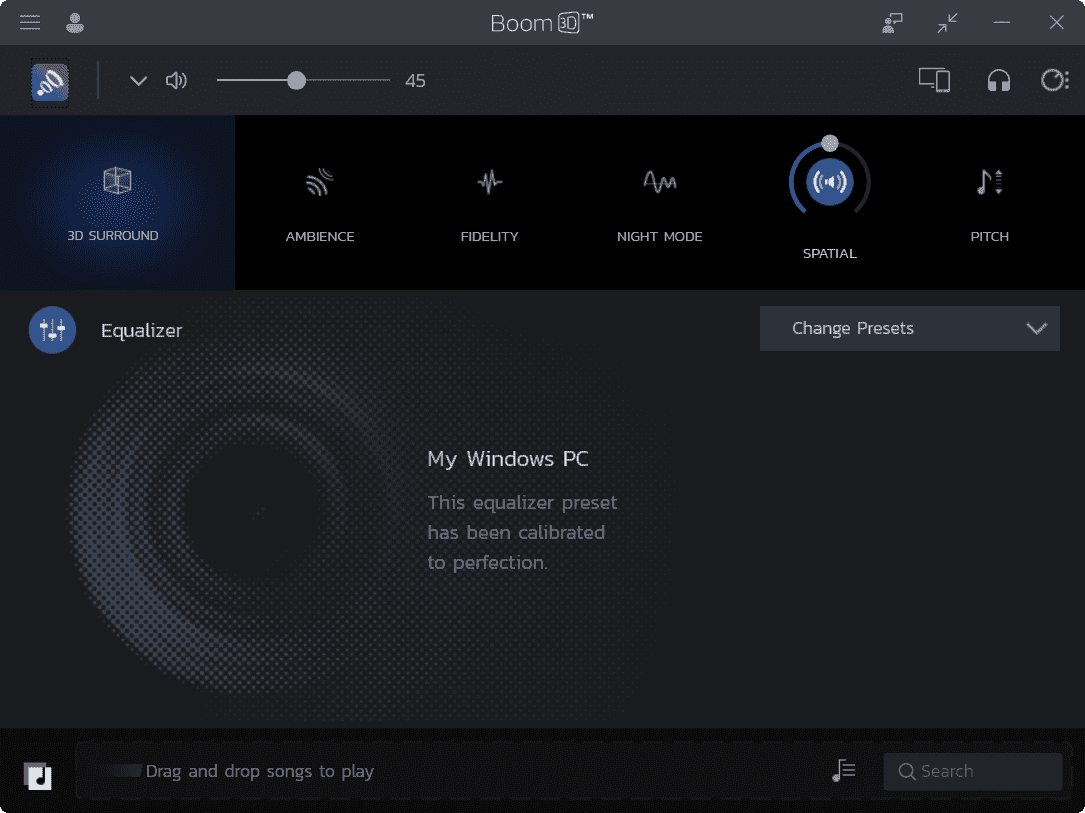Switch to the compact mini window view

click(x=947, y=23)
